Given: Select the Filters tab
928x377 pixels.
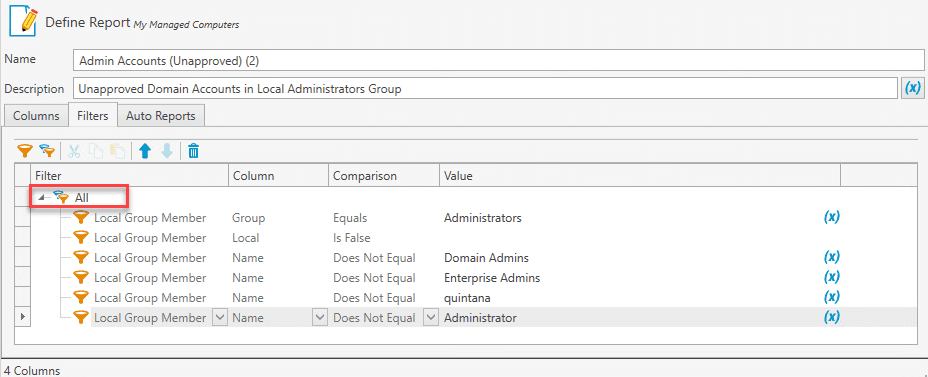Looking at the screenshot, I should 93,116.
